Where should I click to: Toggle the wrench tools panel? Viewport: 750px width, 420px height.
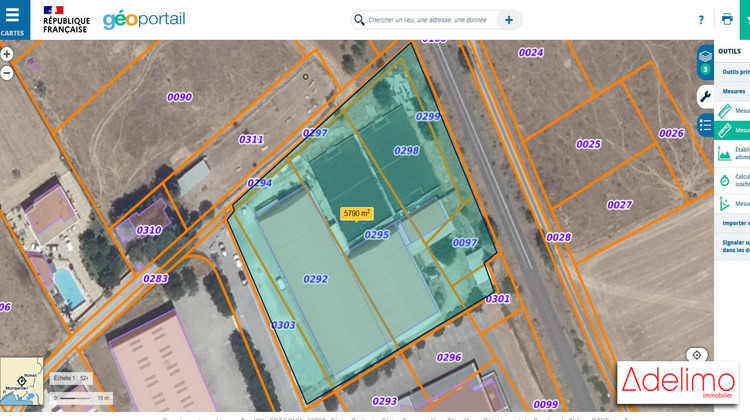coord(705,96)
